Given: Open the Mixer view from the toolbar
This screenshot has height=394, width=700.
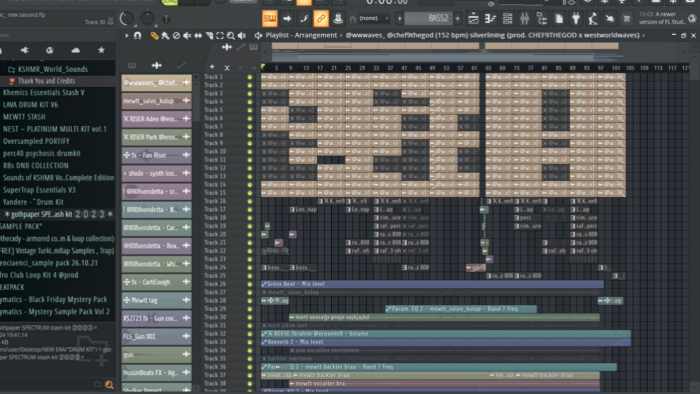Looking at the screenshot, I should (525, 18).
